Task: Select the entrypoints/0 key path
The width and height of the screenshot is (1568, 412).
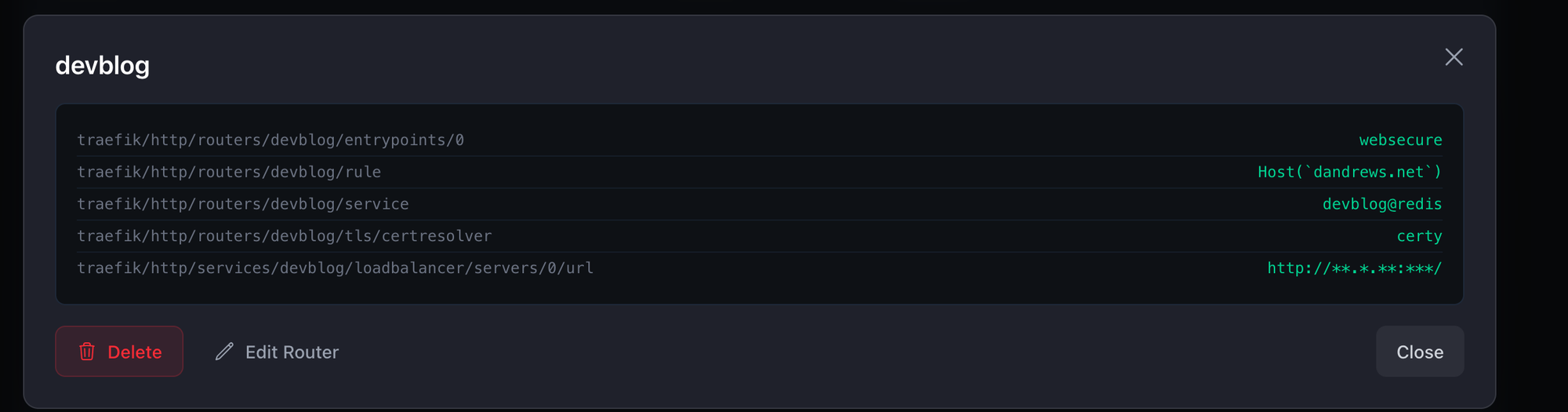Action: (270, 140)
